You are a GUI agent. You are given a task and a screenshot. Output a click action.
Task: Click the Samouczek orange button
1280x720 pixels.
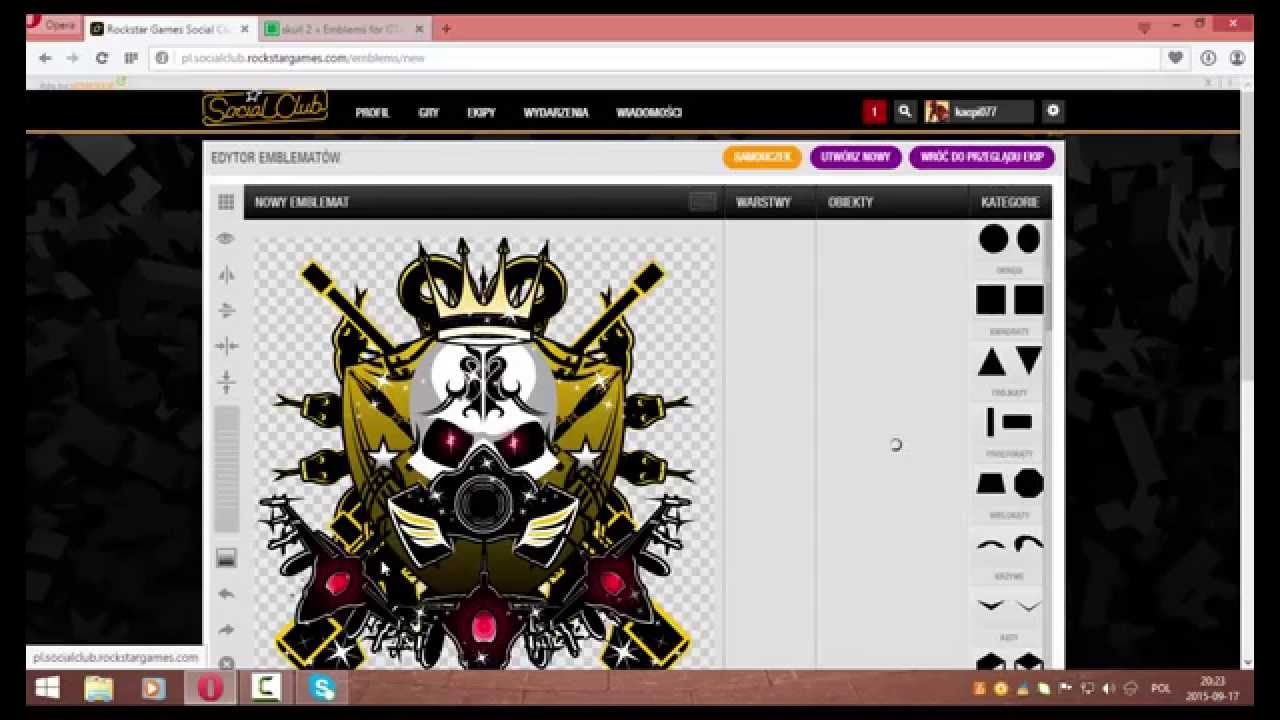pyautogui.click(x=762, y=157)
